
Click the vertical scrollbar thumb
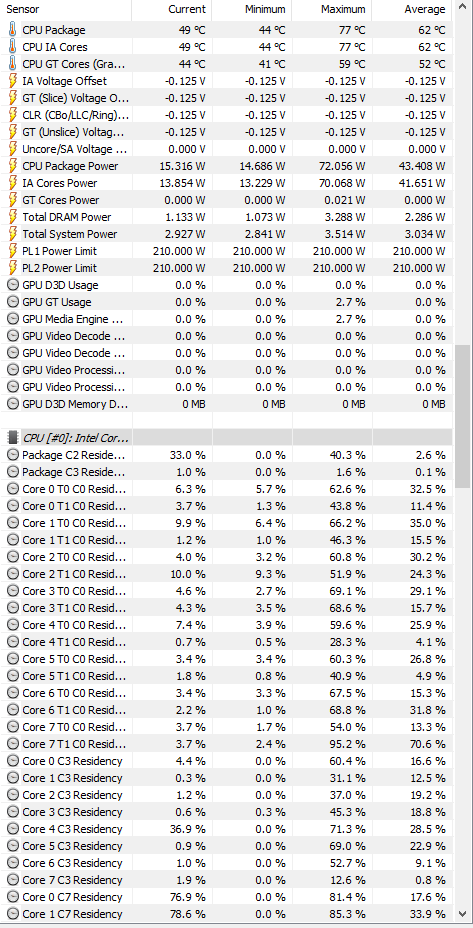click(x=463, y=416)
